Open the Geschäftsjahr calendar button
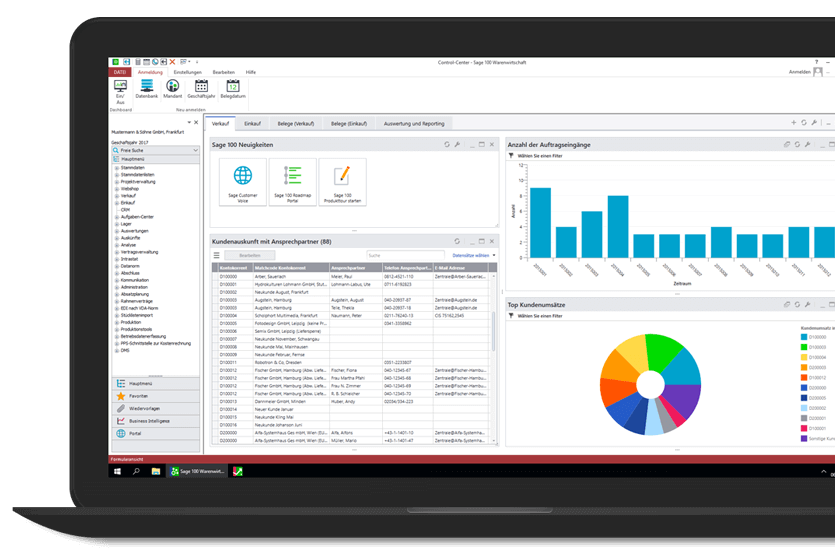The image size is (835, 560). (201, 89)
